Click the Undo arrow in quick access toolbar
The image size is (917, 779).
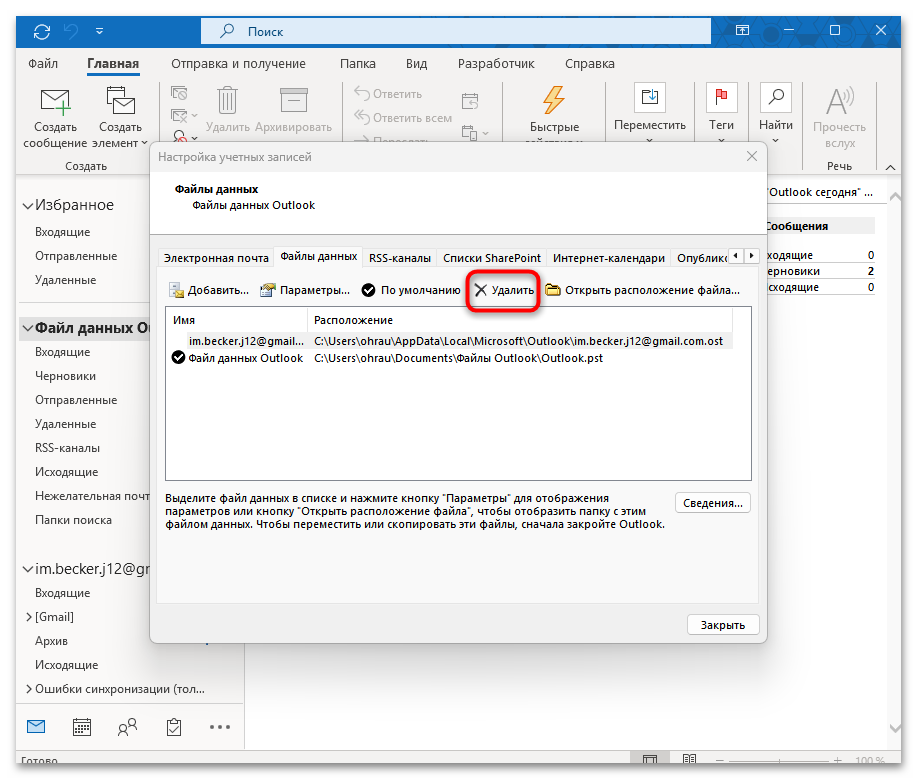point(71,31)
